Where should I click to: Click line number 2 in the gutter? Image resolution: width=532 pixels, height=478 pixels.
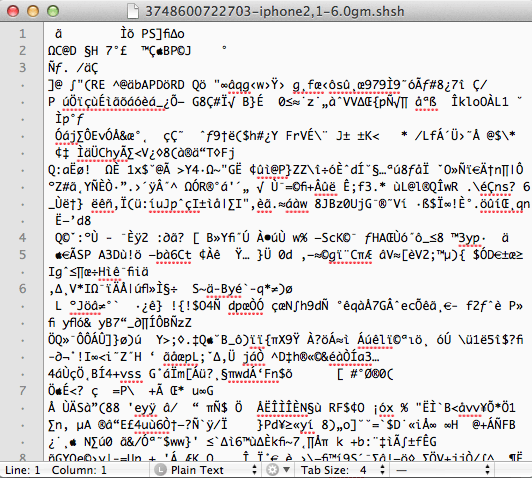point(22,51)
